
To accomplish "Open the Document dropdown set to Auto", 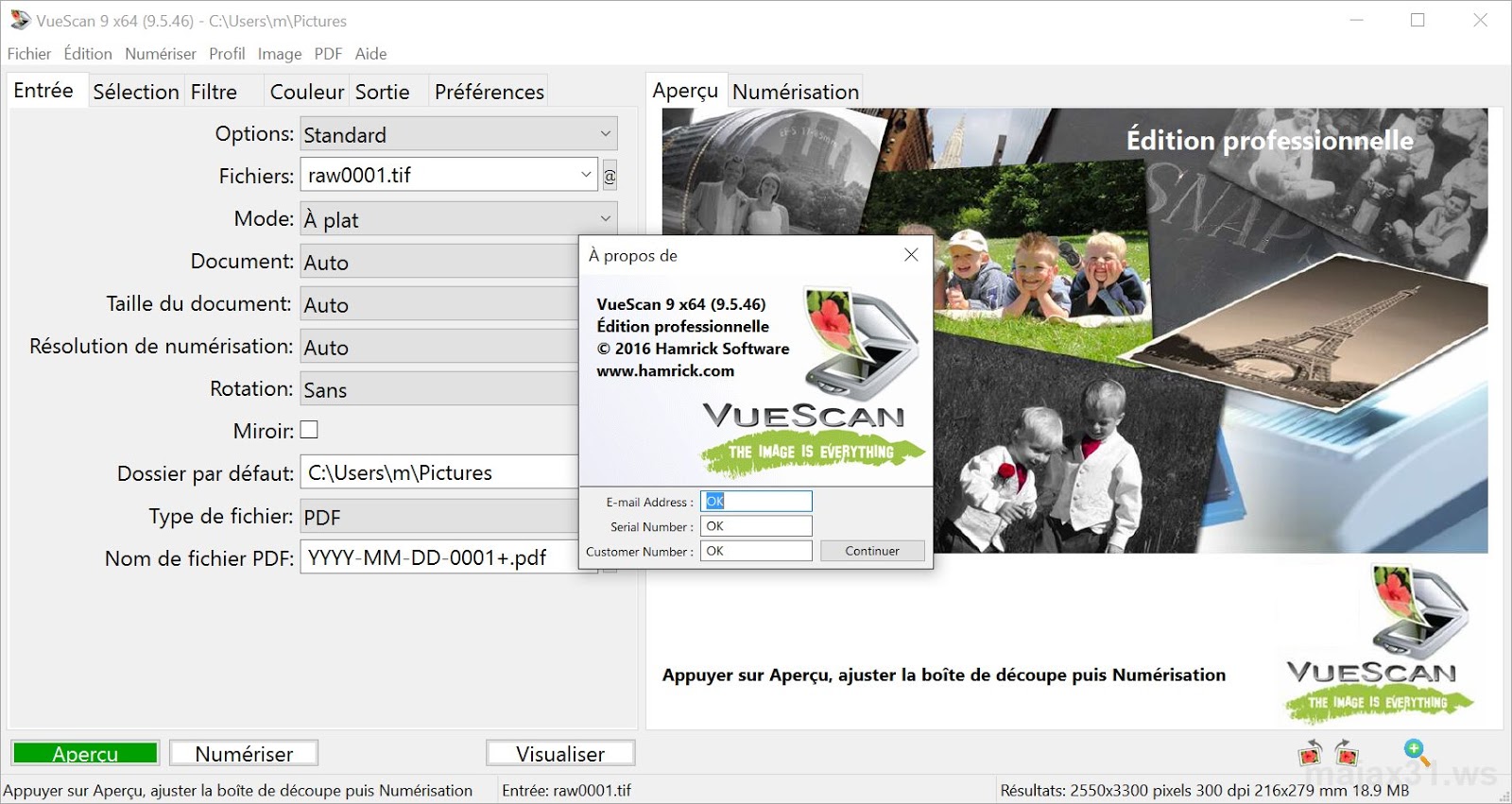I will [x=439, y=262].
